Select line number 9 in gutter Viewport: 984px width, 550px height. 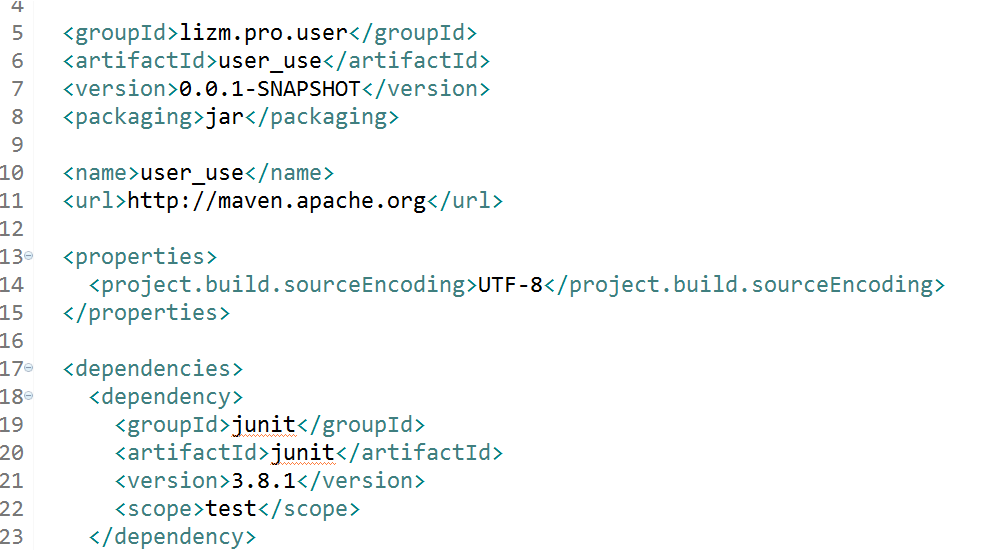click(x=17, y=145)
